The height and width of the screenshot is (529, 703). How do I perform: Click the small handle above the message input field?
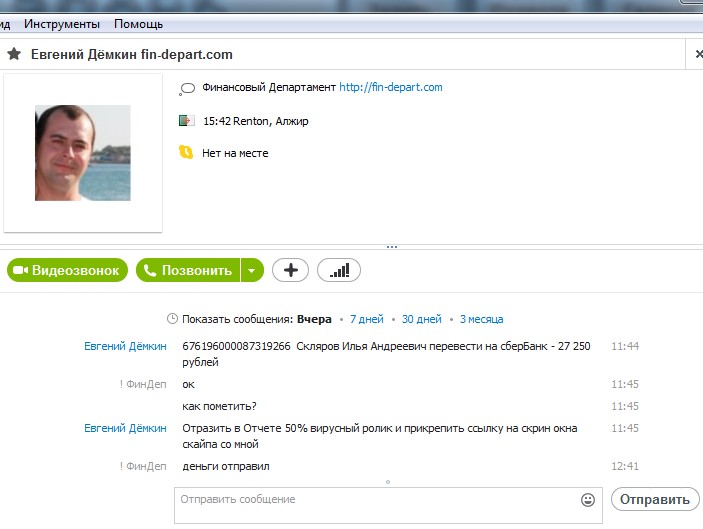pos(388,482)
